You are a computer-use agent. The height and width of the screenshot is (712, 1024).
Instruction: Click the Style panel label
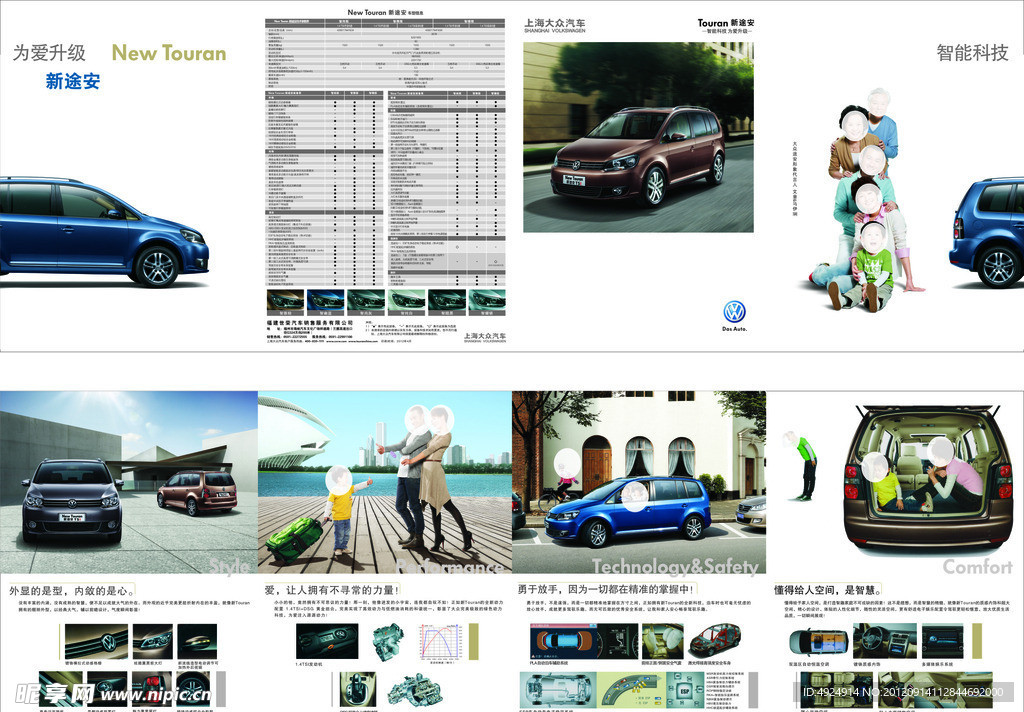point(230,567)
